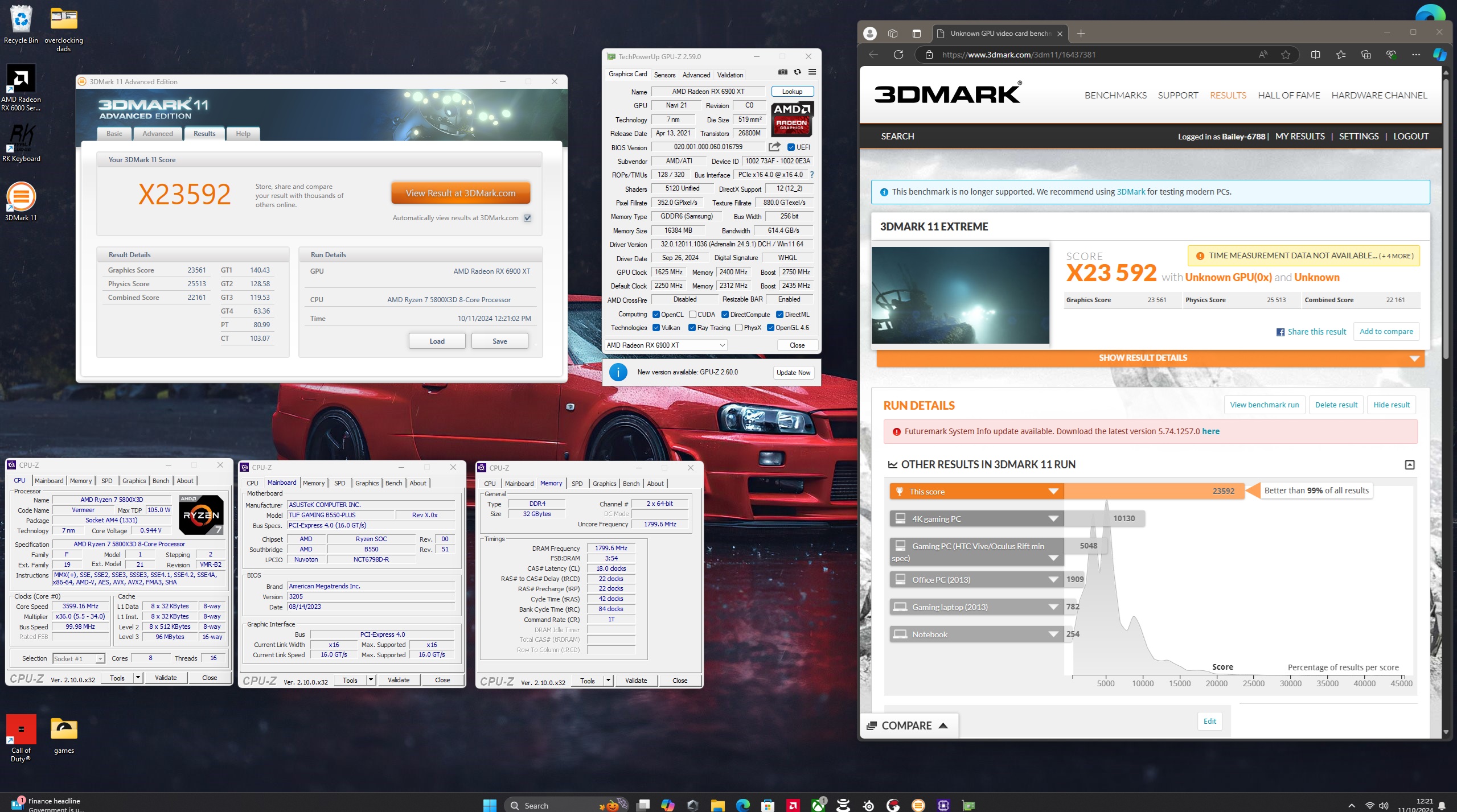Switch to Basic tab in 3DMark 11
1457x812 pixels.
click(x=114, y=134)
